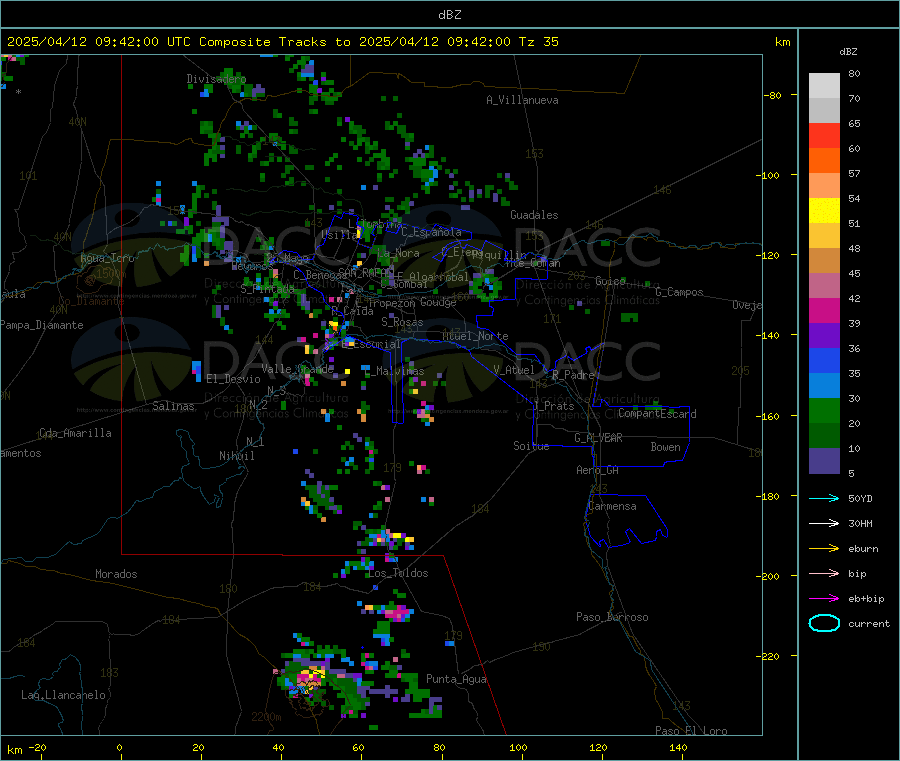Click the C_Española map label
900x761 pixels.
pyautogui.click(x=432, y=232)
